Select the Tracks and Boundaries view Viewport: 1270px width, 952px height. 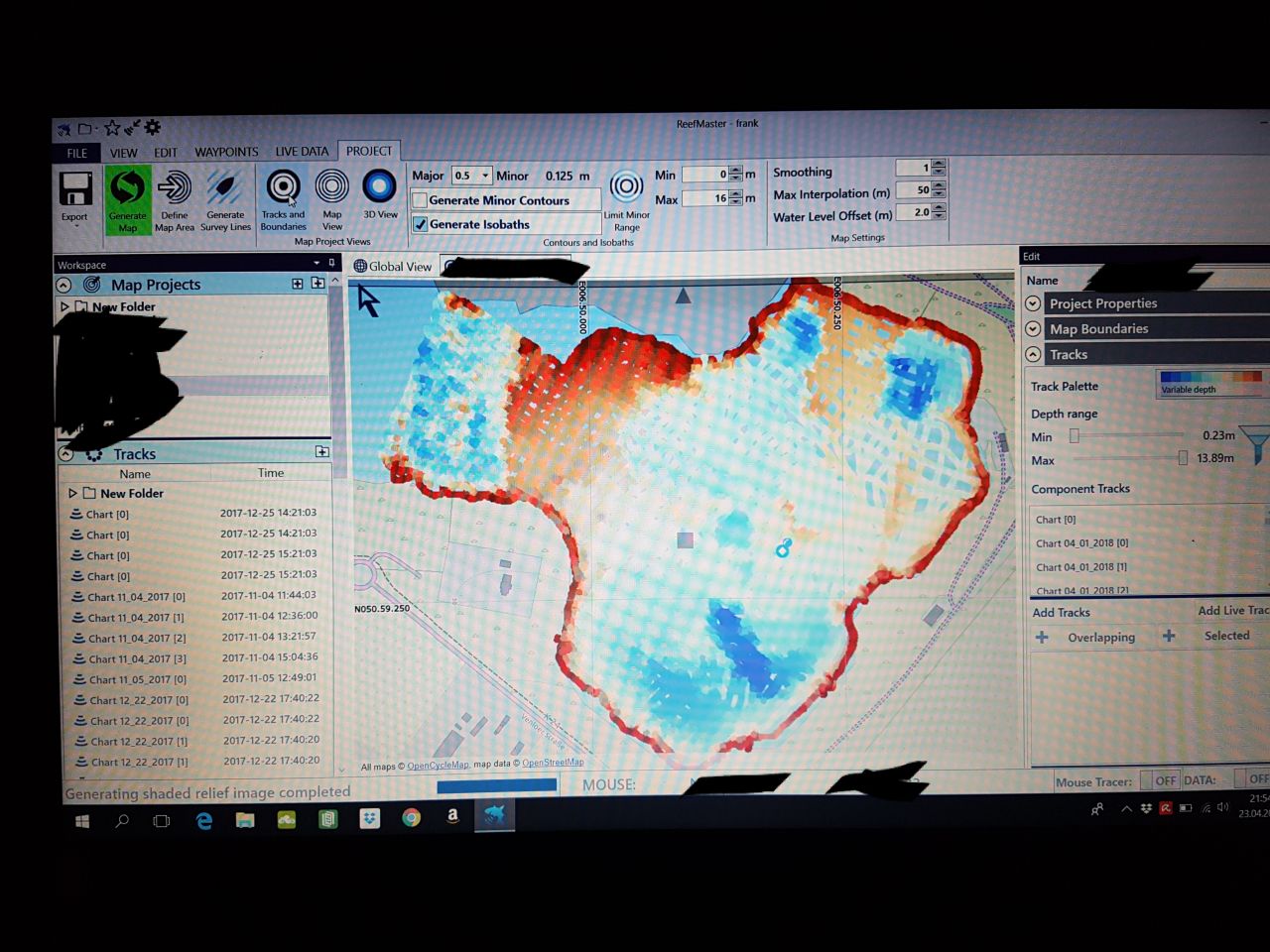[283, 187]
